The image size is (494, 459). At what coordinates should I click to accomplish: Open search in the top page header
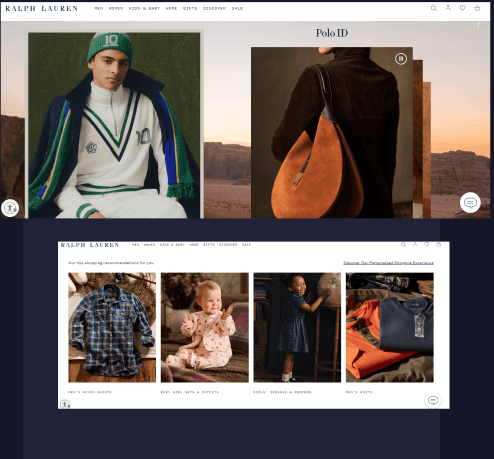point(433,8)
